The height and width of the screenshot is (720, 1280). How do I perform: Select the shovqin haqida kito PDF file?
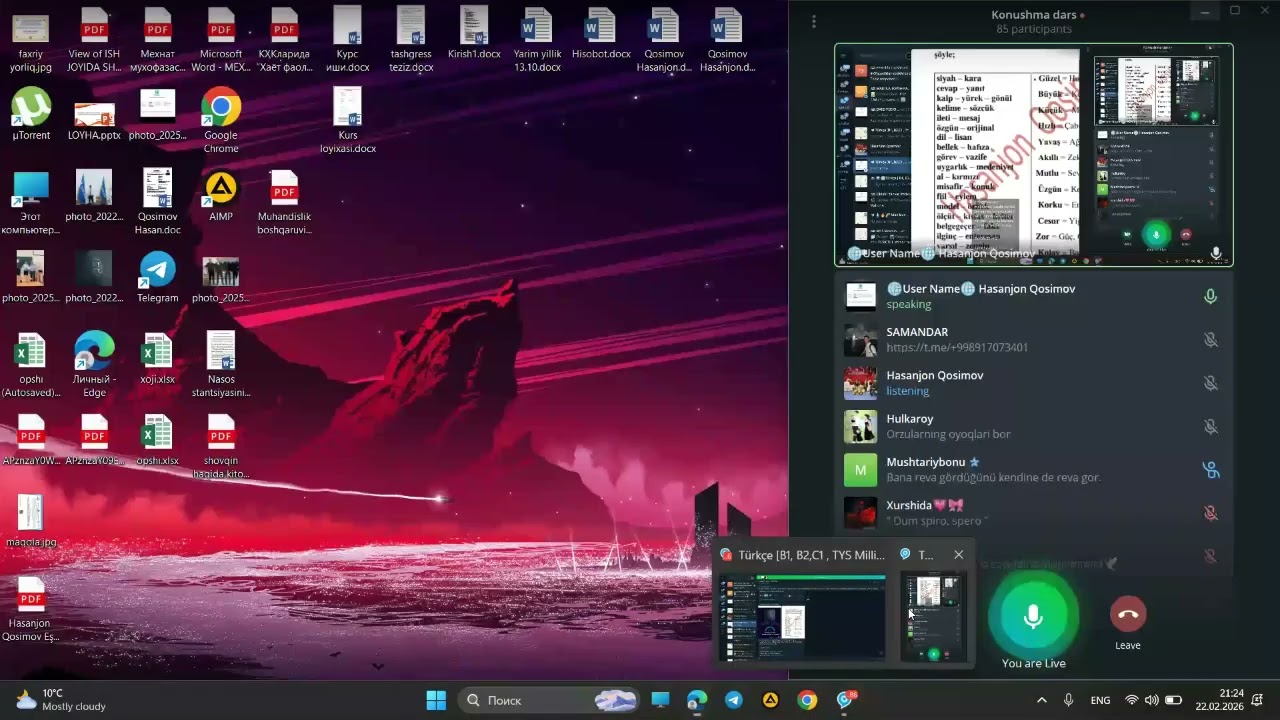[x=221, y=447]
